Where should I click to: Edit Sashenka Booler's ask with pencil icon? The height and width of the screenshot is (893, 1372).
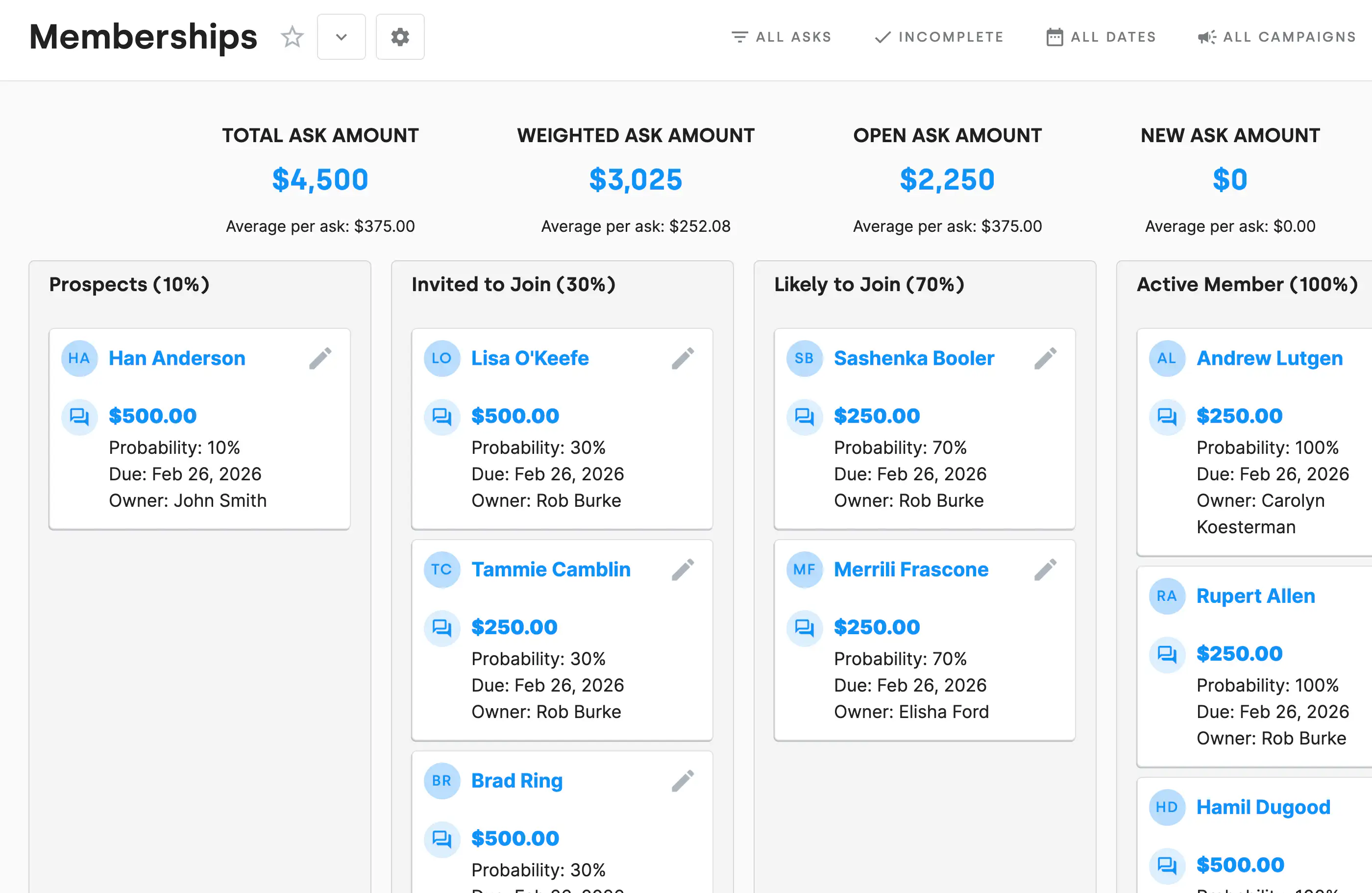[x=1045, y=358]
